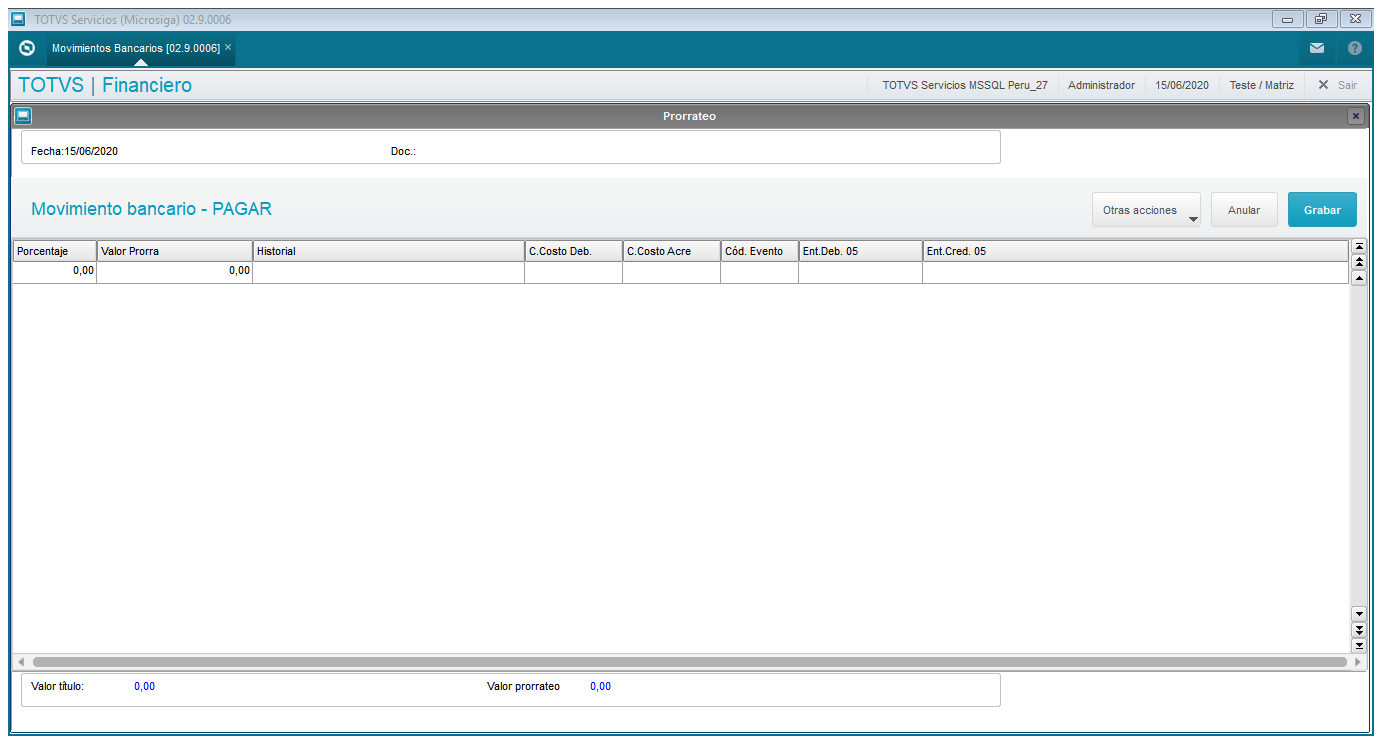Click the Valor título value 0,00
This screenshot has height=744, width=1382.
click(144, 687)
